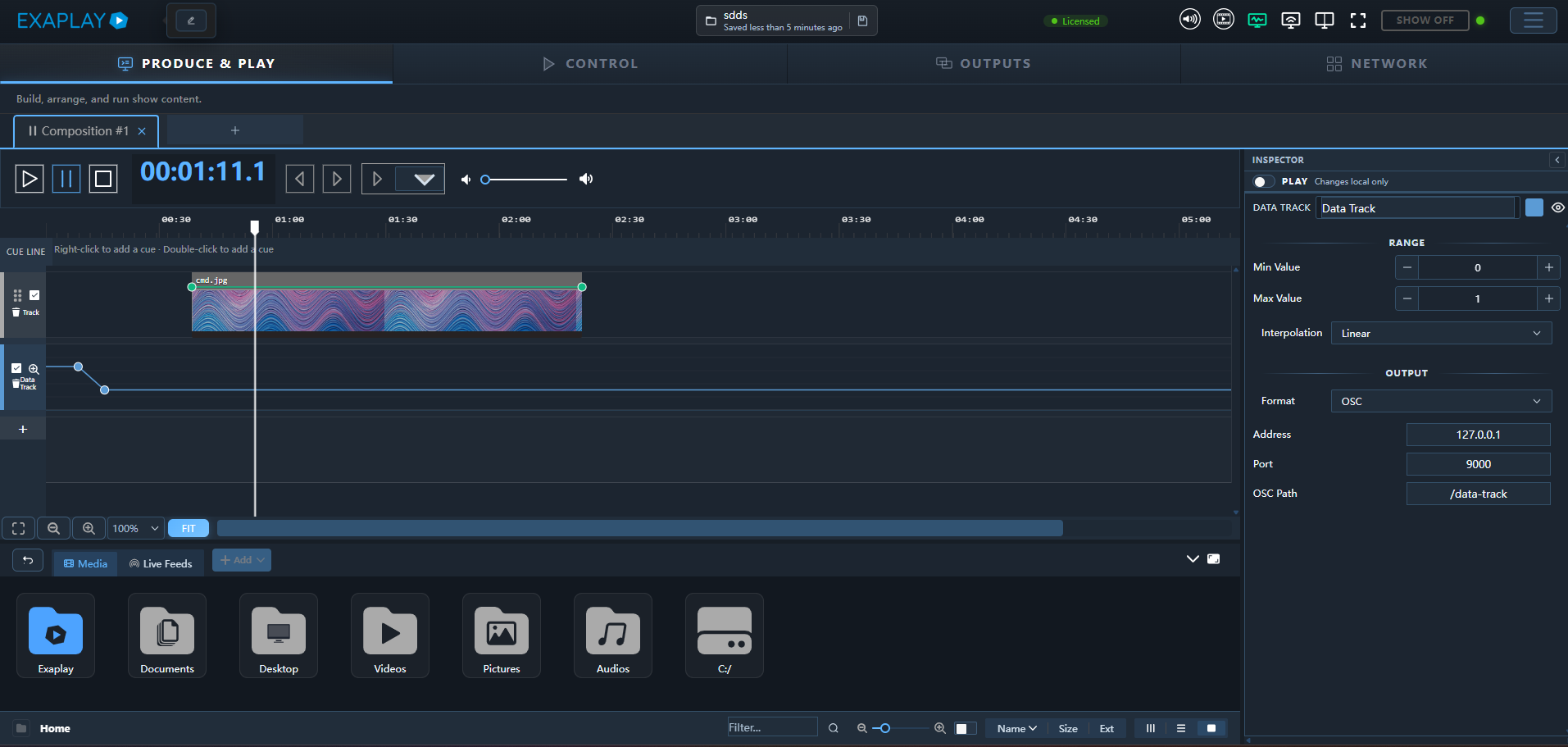Image resolution: width=1568 pixels, height=747 pixels.
Task: Mute using the low-volume speaker icon
Action: coord(466,180)
